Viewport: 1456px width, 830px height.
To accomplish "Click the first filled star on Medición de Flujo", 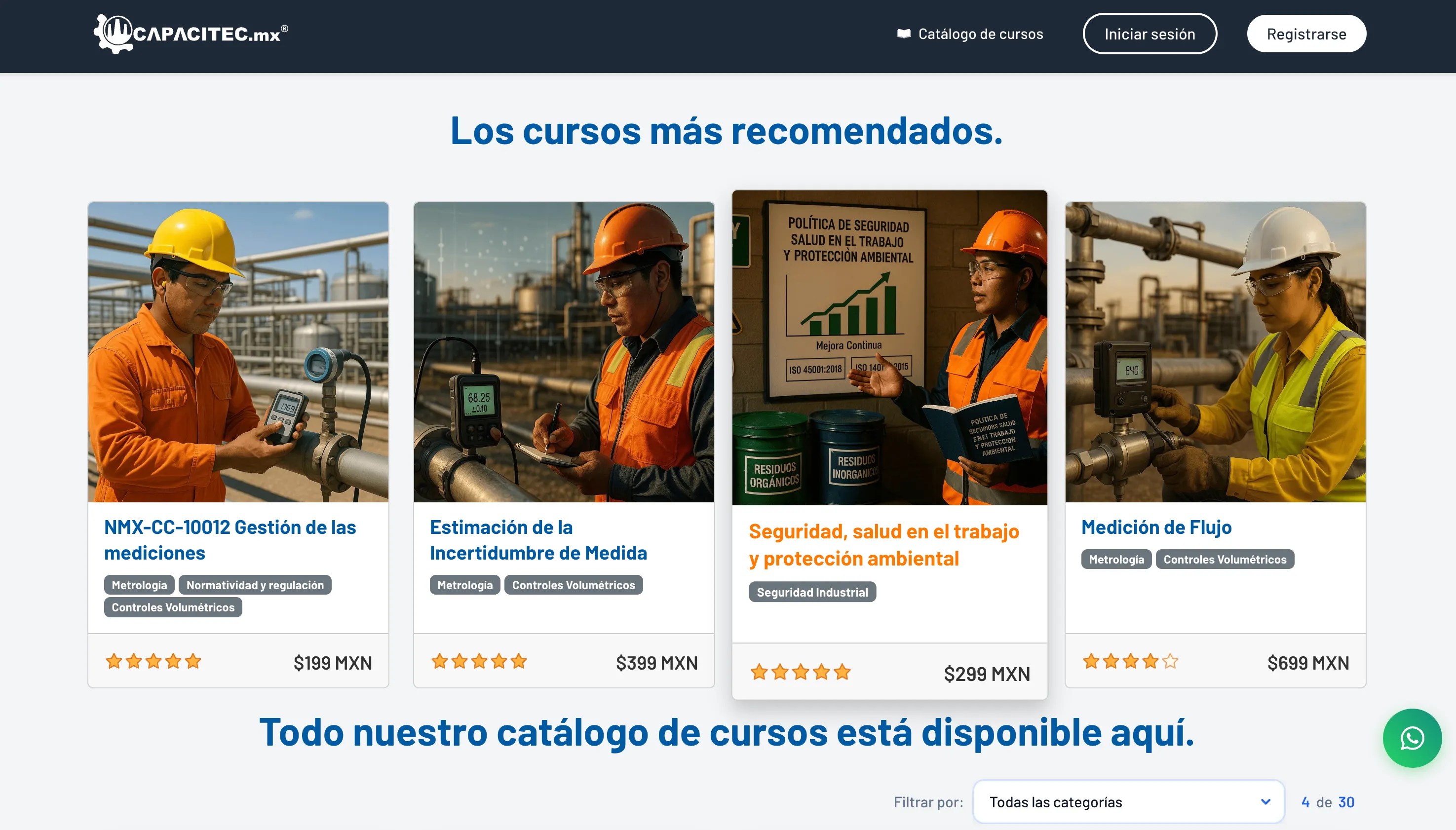I will tap(1091, 661).
